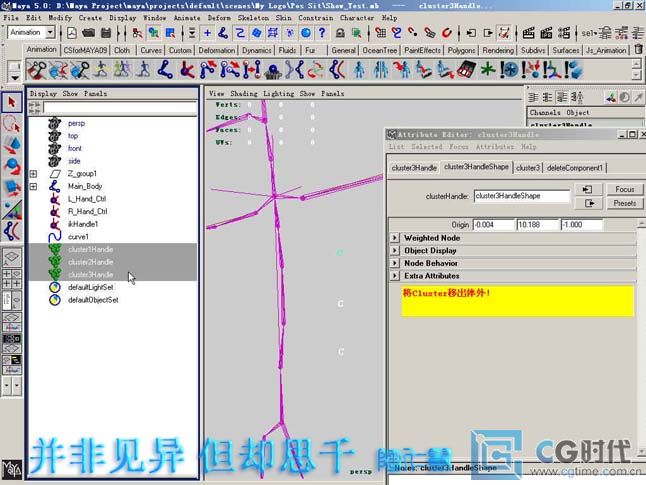This screenshot has height=485, width=646.
Task: Click the save scene disk icon
Action: [106, 33]
